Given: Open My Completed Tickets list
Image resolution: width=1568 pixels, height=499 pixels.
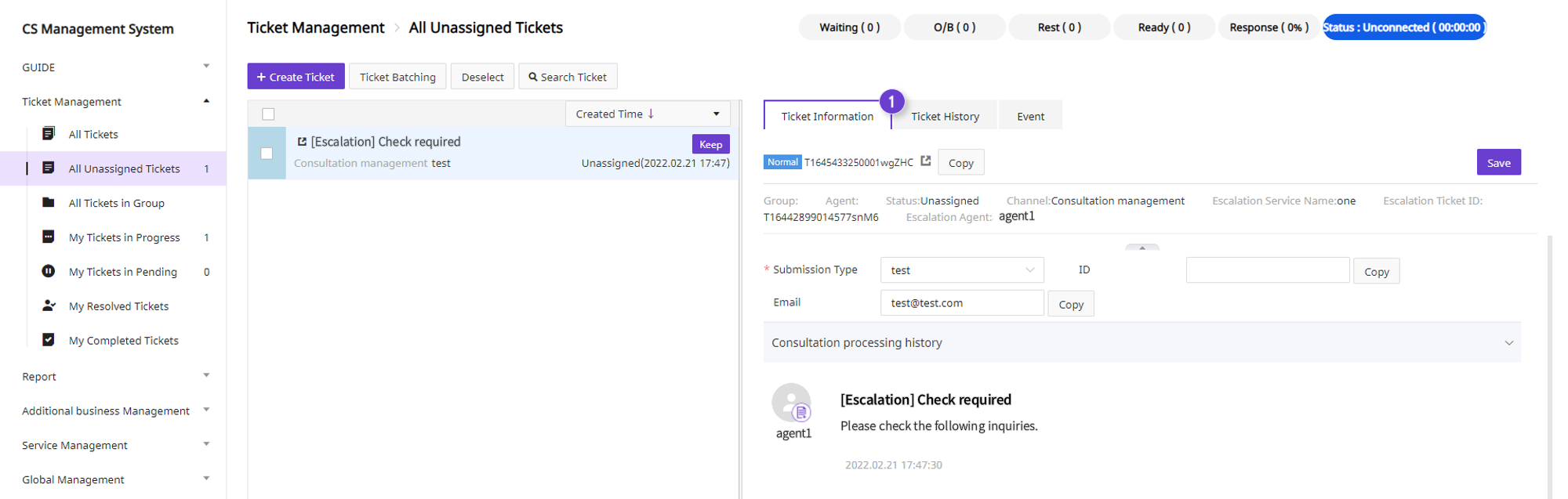Looking at the screenshot, I should (124, 341).
